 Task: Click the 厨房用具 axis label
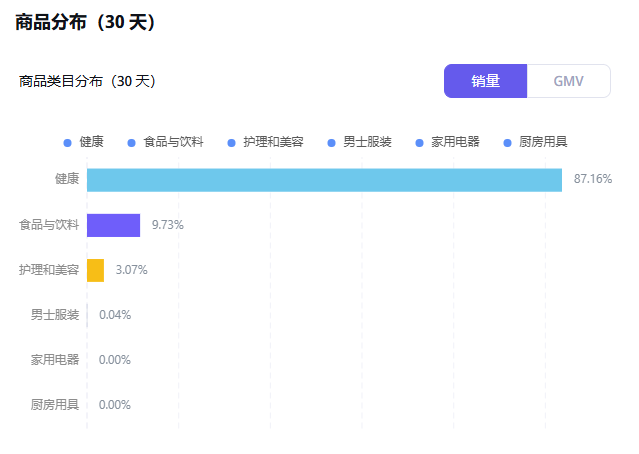[55, 405]
